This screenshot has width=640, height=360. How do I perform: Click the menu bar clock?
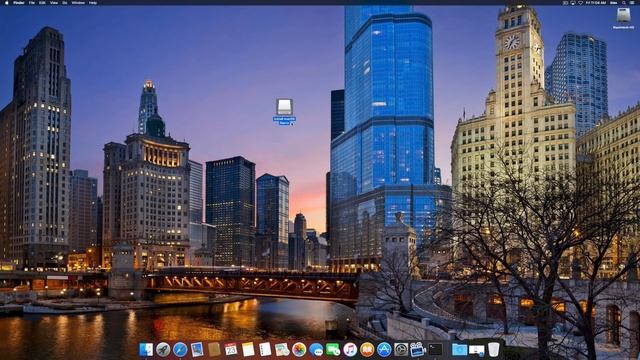[596, 2]
